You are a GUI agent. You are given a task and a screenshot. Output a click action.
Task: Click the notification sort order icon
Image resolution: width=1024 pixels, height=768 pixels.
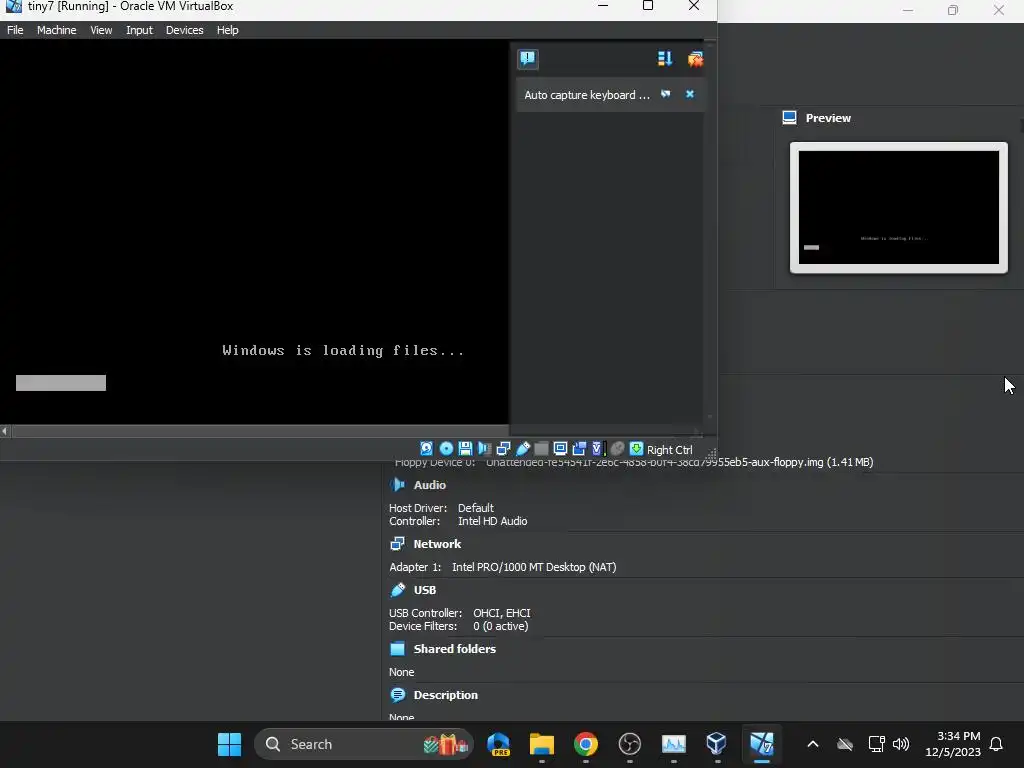tap(665, 59)
